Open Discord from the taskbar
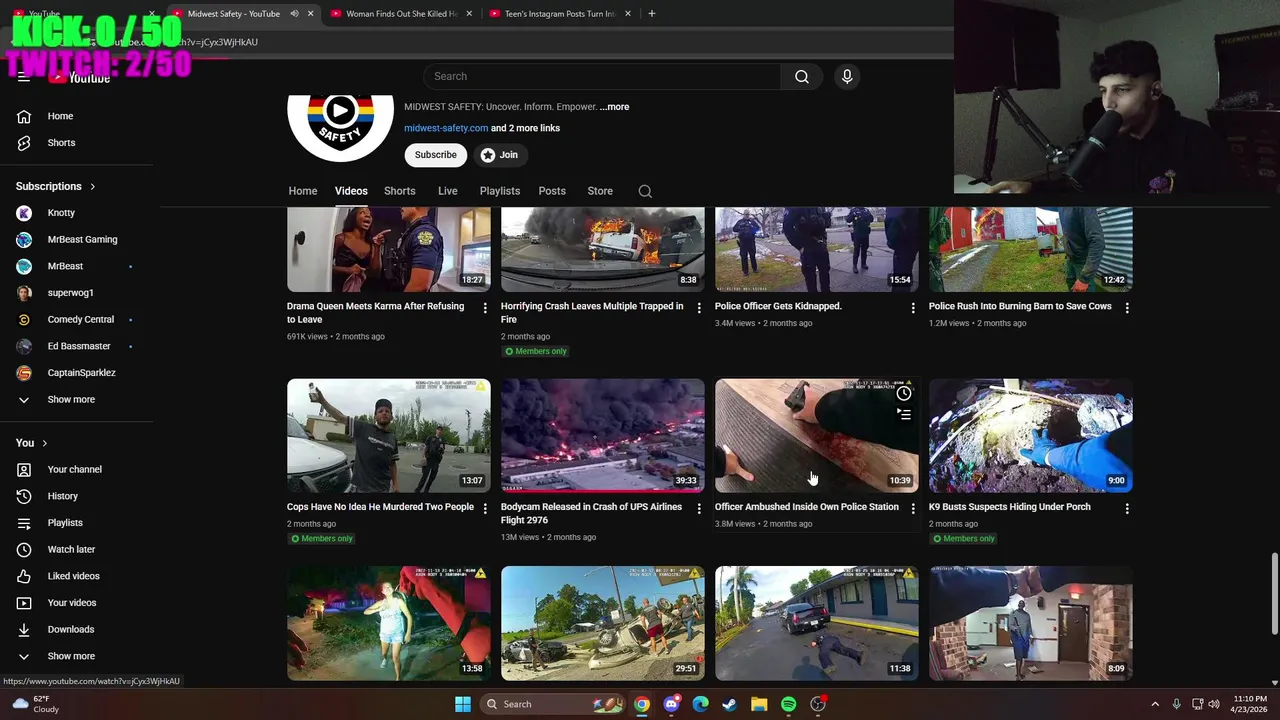The width and height of the screenshot is (1280, 720). pos(671,704)
